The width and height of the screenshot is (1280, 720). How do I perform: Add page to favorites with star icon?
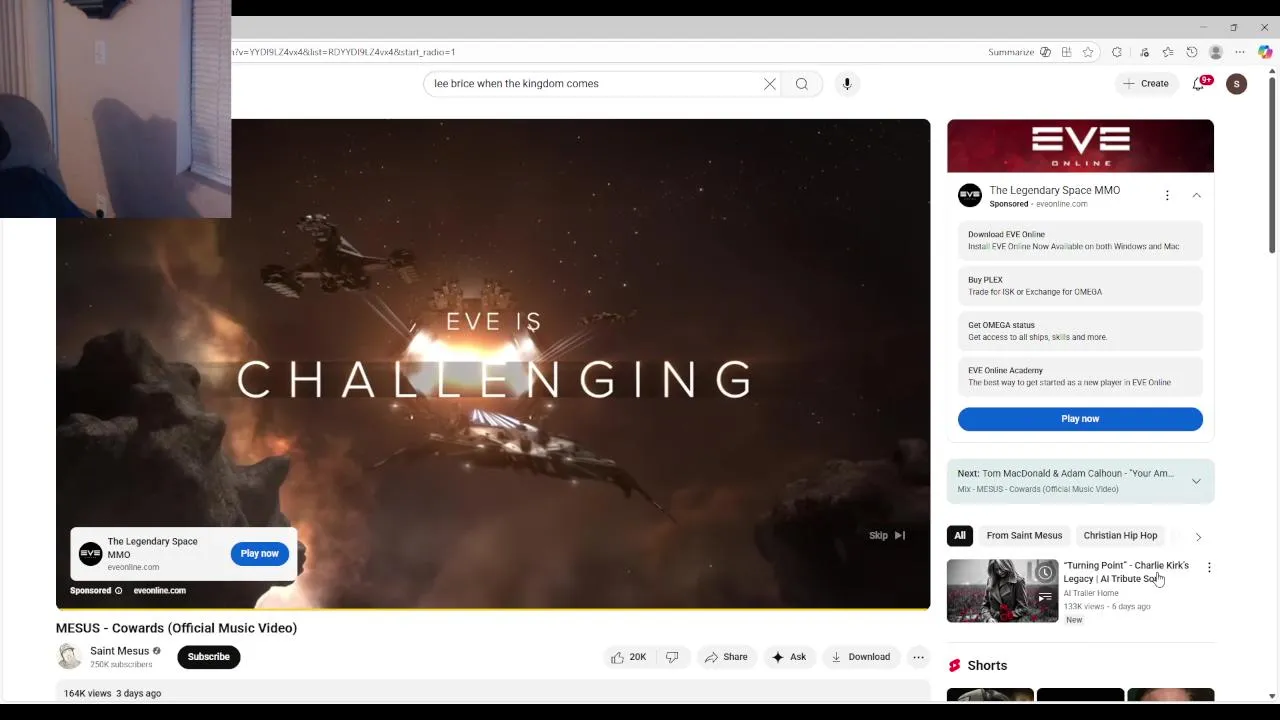pos(1088,52)
